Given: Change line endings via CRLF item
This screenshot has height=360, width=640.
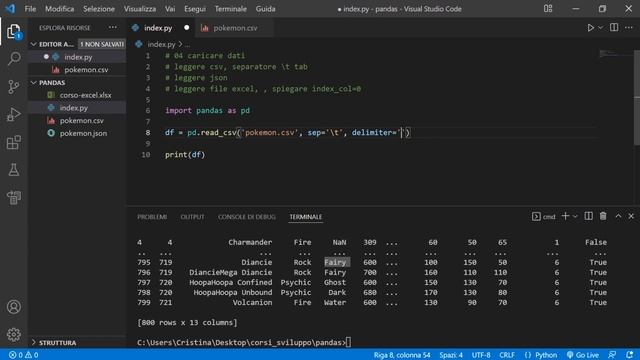Looking at the screenshot, I should pyautogui.click(x=507, y=355).
